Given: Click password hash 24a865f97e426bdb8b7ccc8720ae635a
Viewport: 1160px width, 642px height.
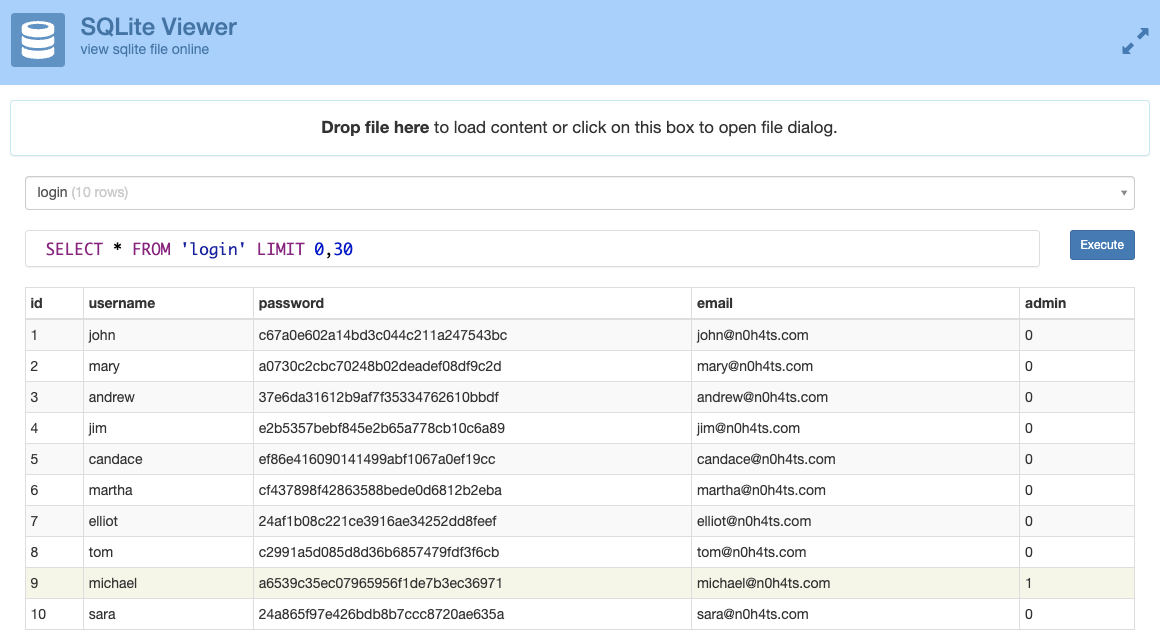Looking at the screenshot, I should [381, 615].
